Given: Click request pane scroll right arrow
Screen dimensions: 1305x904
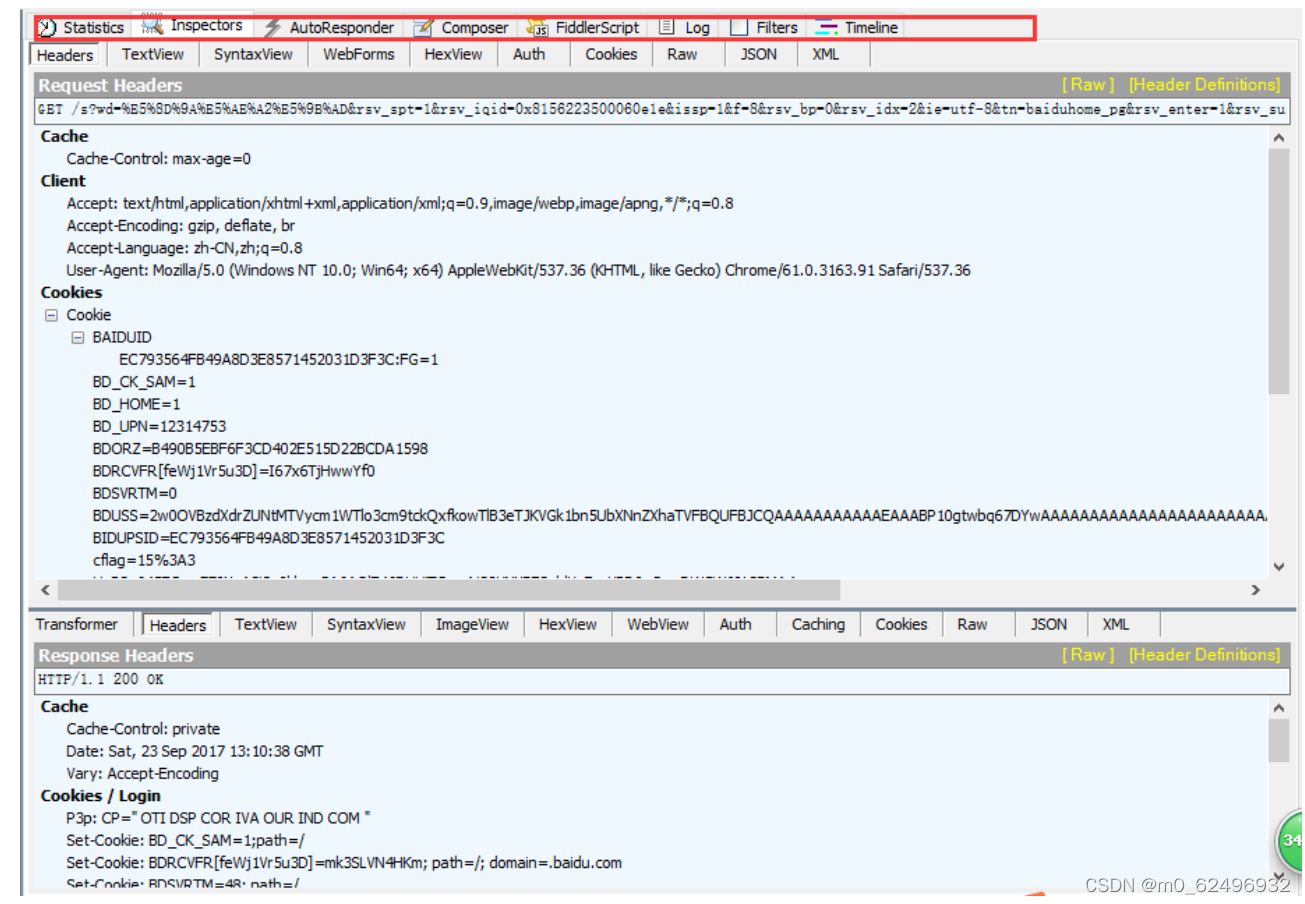Looking at the screenshot, I should 1256,590.
